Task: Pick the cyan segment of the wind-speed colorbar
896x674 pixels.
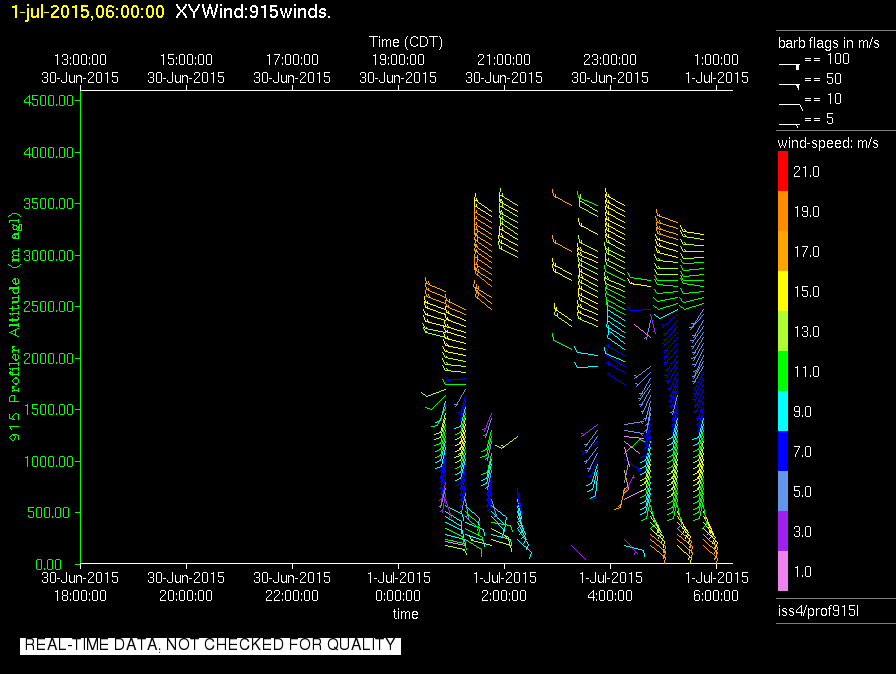Action: pos(783,411)
